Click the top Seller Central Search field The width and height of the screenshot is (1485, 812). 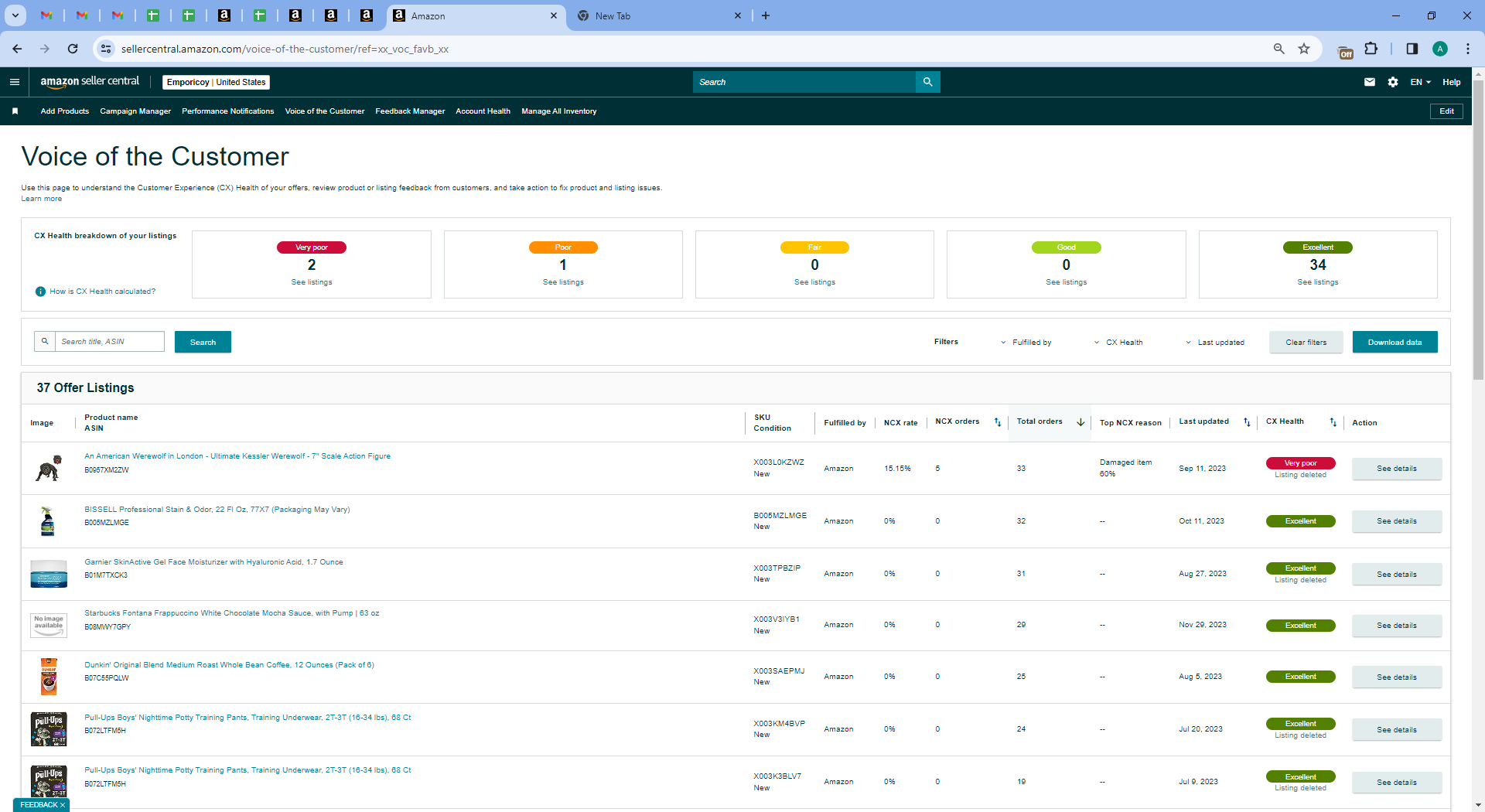coord(804,82)
